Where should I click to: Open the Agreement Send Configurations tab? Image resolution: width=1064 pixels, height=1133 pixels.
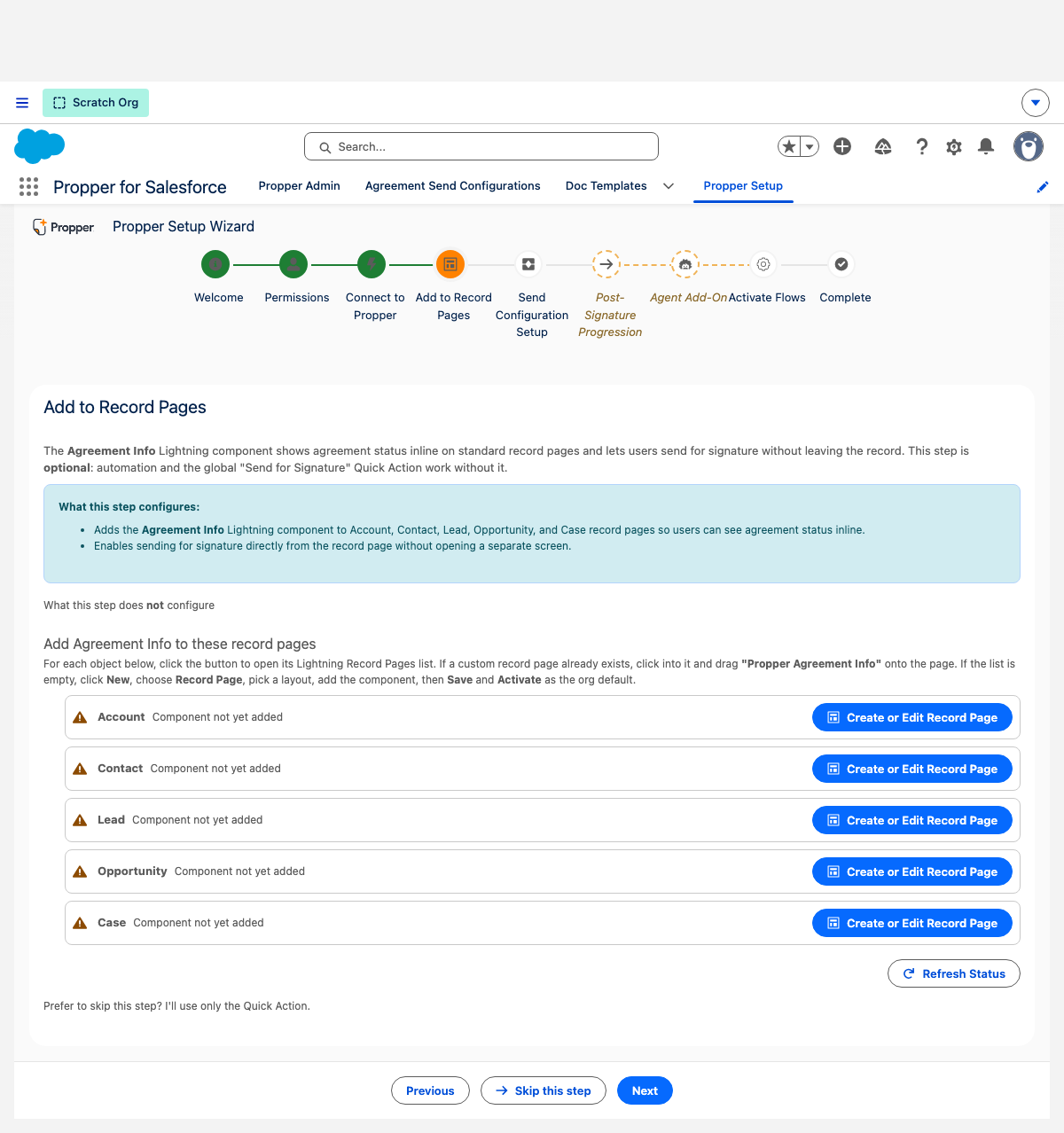(453, 186)
